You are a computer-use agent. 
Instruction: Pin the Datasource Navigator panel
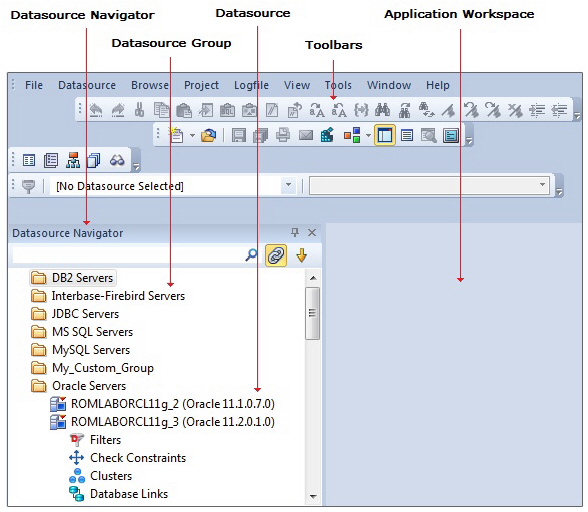pyautogui.click(x=295, y=233)
